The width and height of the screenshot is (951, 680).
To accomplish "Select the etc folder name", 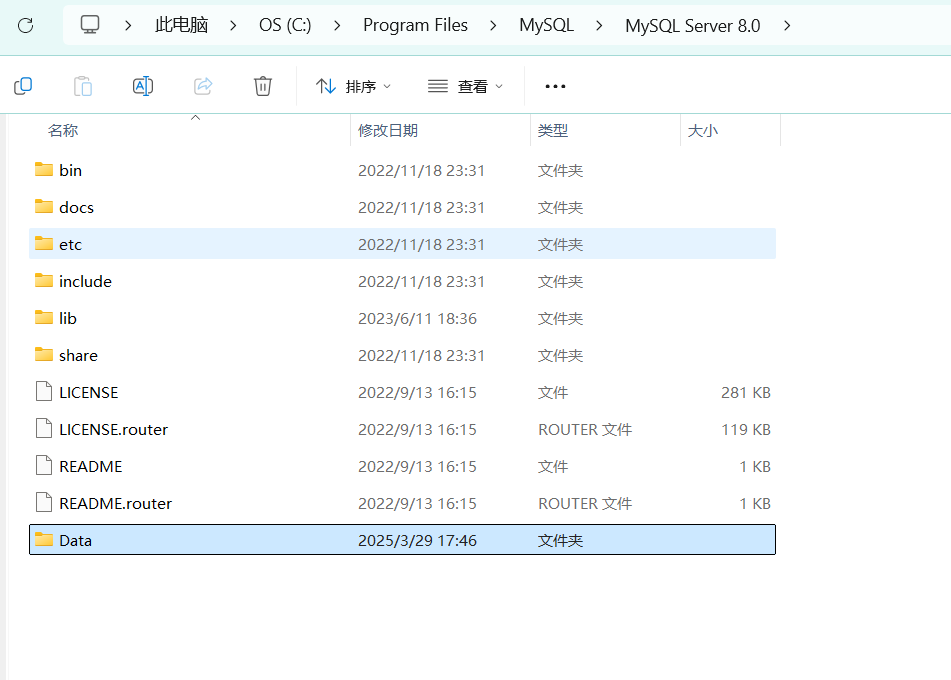I will [x=70, y=244].
